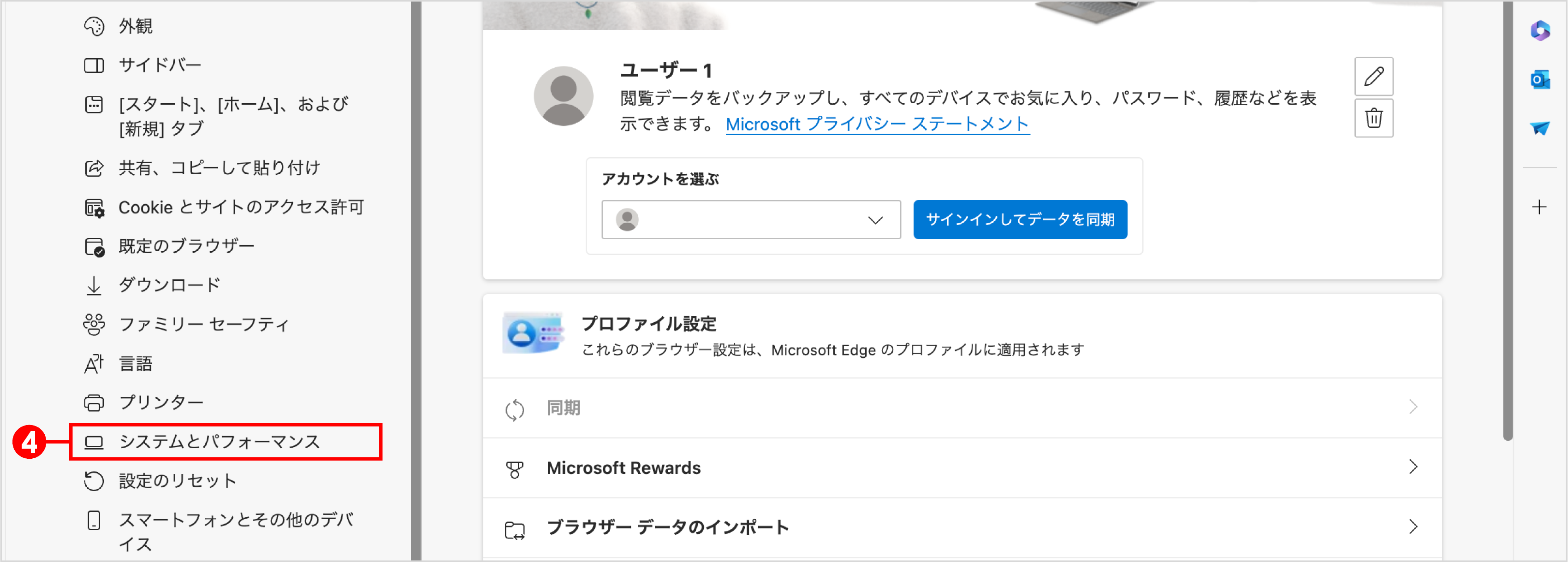1568x562 pixels.
Task: Open the アカウントを選ぶ account dropdown
Action: [x=751, y=219]
